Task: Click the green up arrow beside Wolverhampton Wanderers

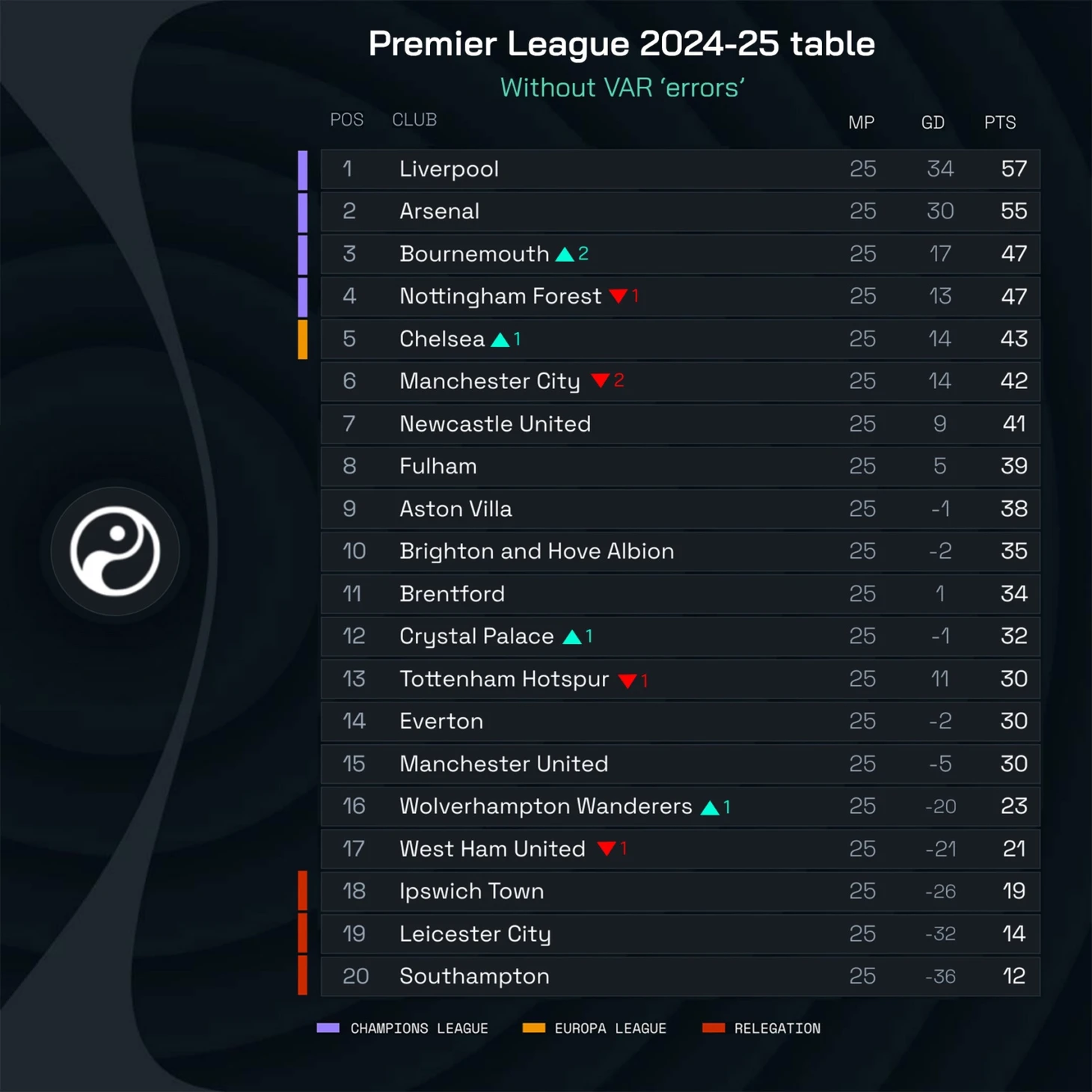Action: pyautogui.click(x=710, y=807)
